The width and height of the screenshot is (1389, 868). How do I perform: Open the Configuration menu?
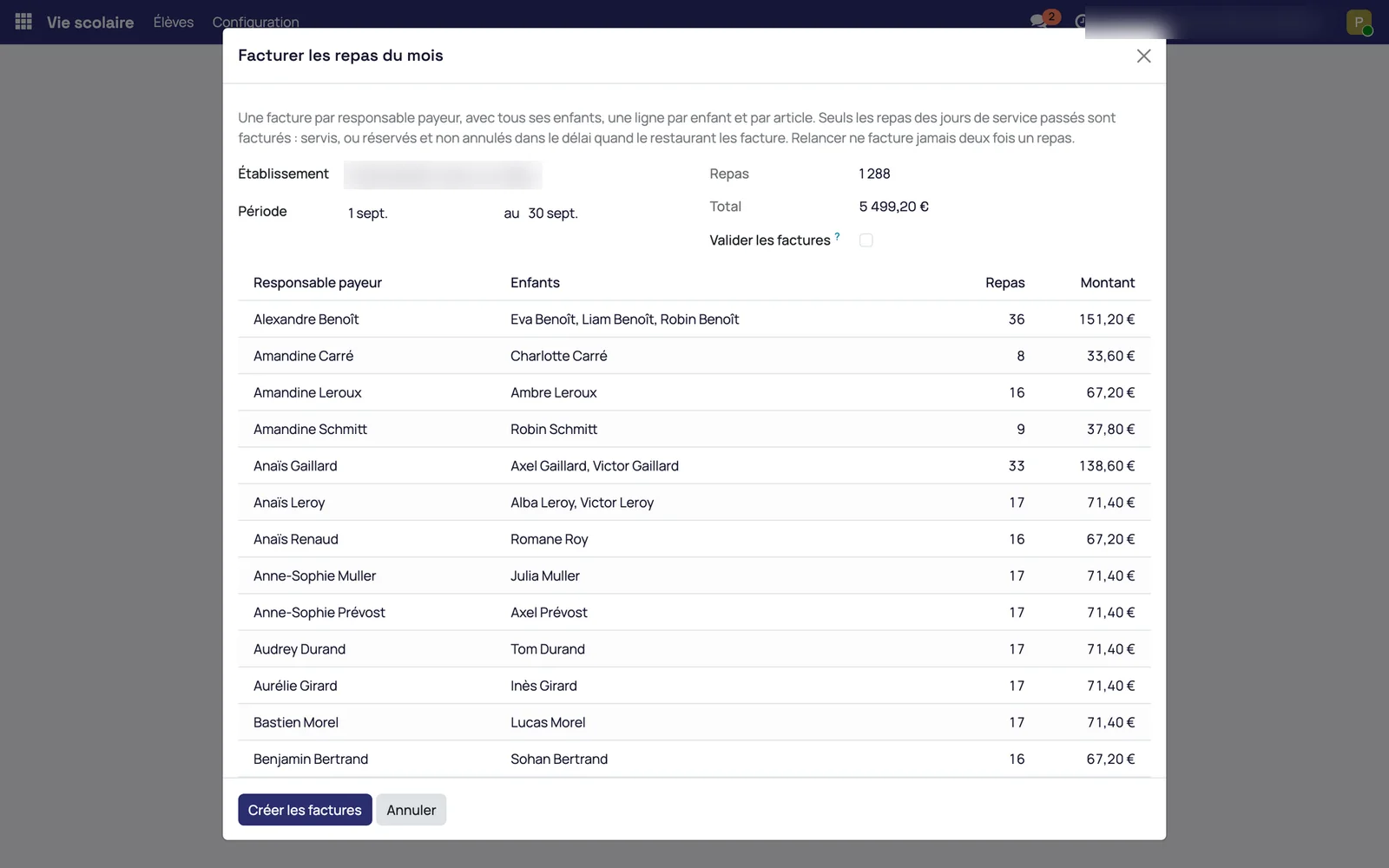tap(255, 22)
